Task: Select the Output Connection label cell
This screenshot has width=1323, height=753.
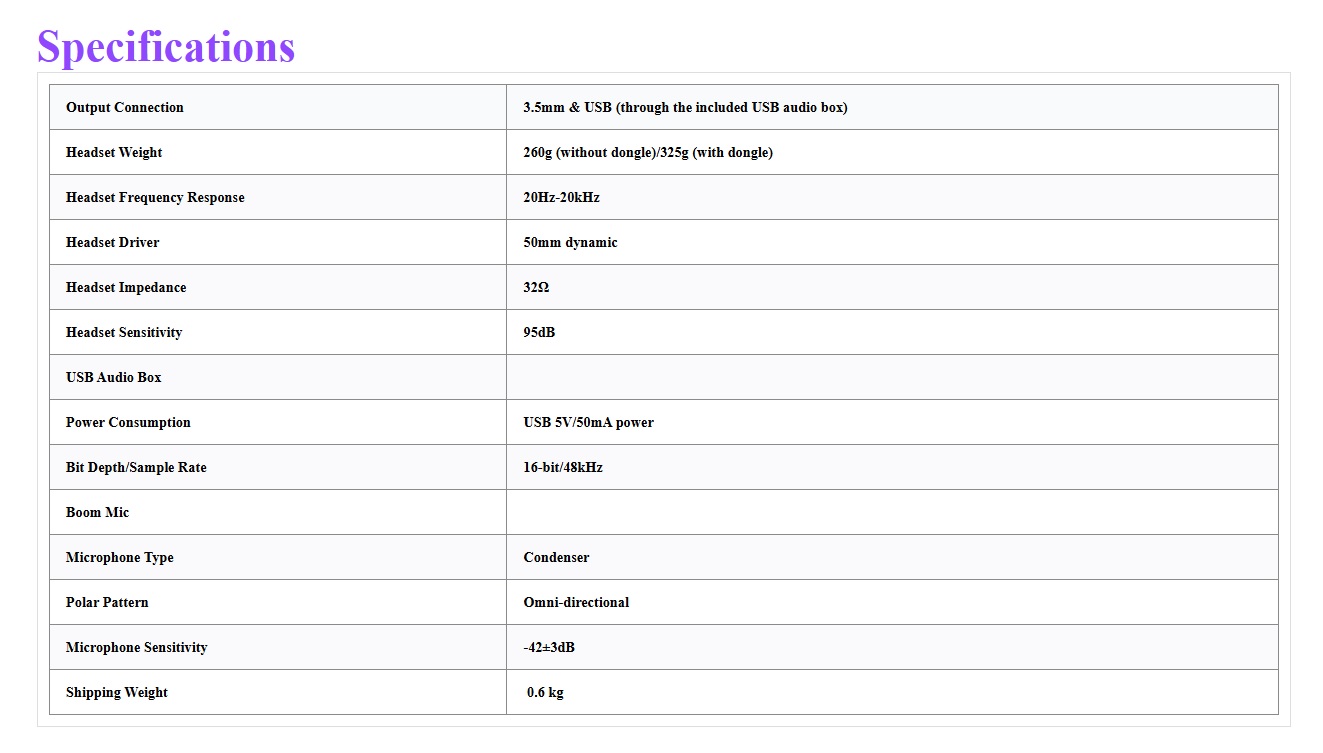Action: pyautogui.click(x=278, y=107)
